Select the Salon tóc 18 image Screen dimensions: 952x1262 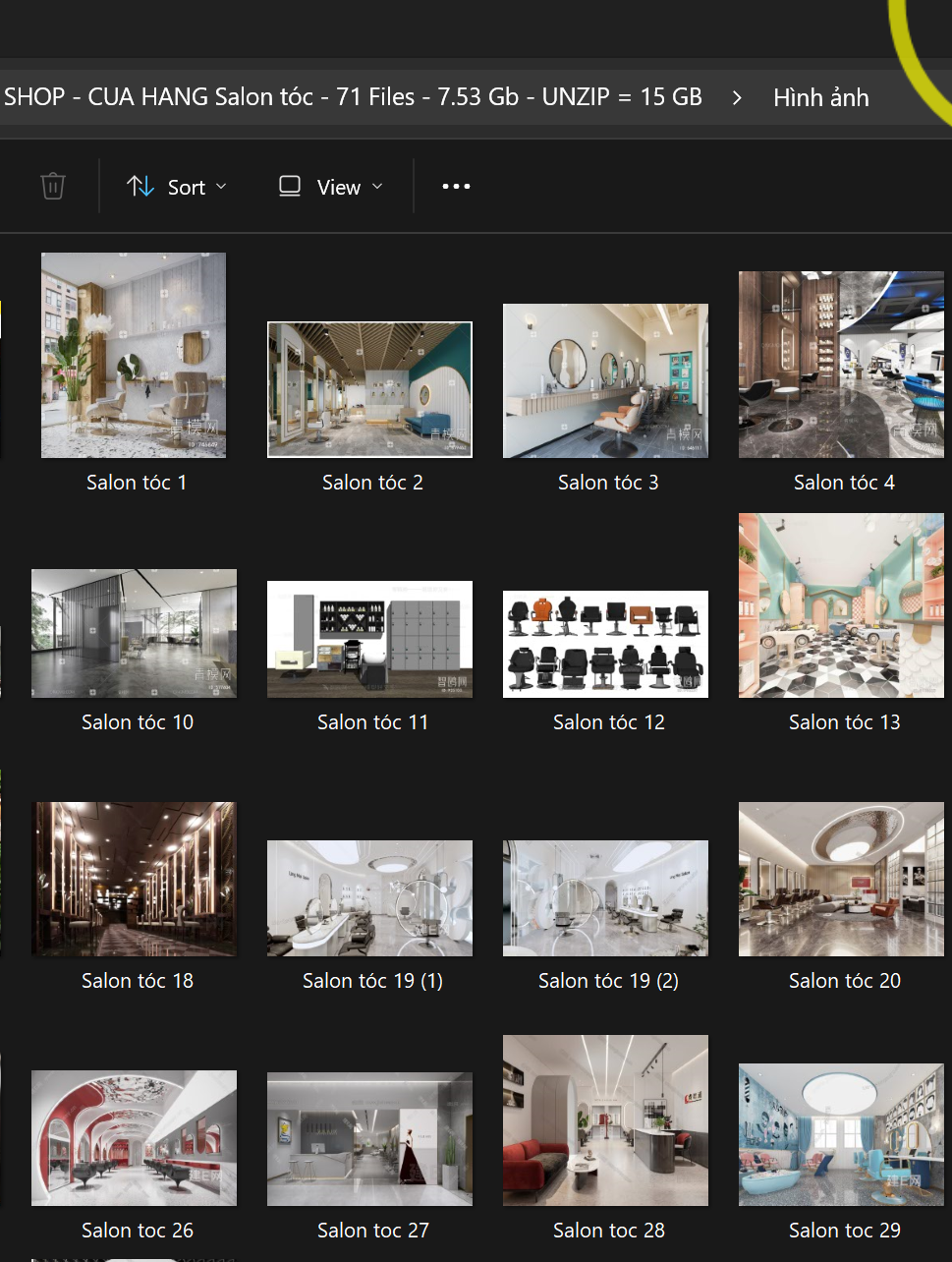134,879
